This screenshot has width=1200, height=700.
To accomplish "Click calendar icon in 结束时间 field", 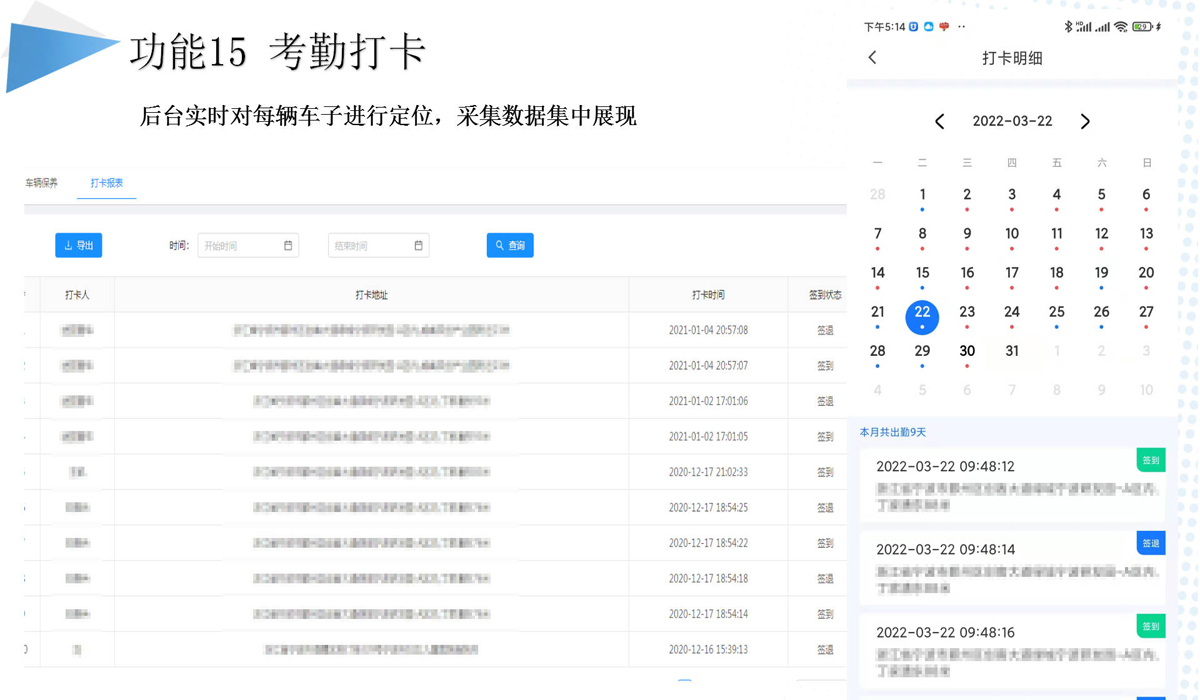I will [418, 245].
